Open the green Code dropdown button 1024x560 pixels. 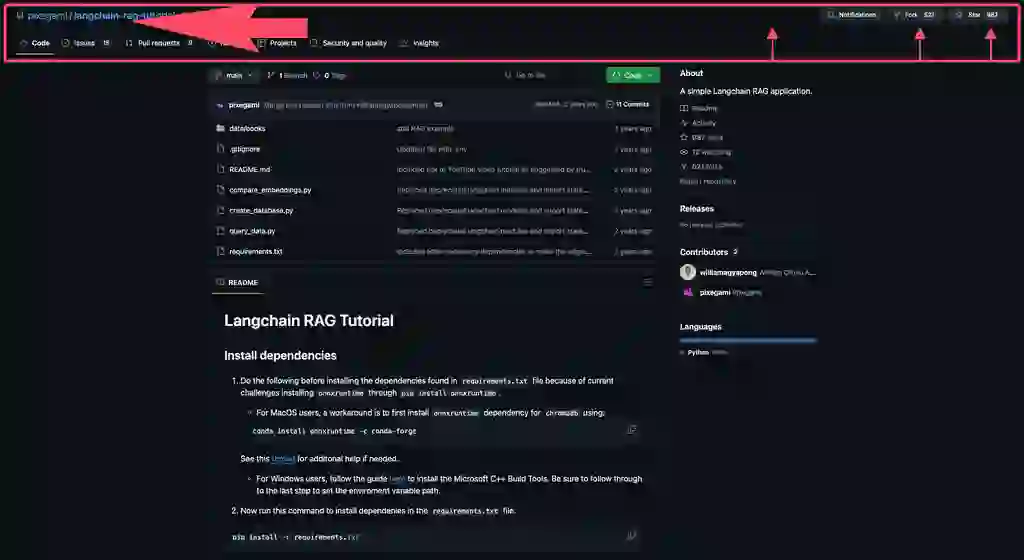tap(633, 75)
